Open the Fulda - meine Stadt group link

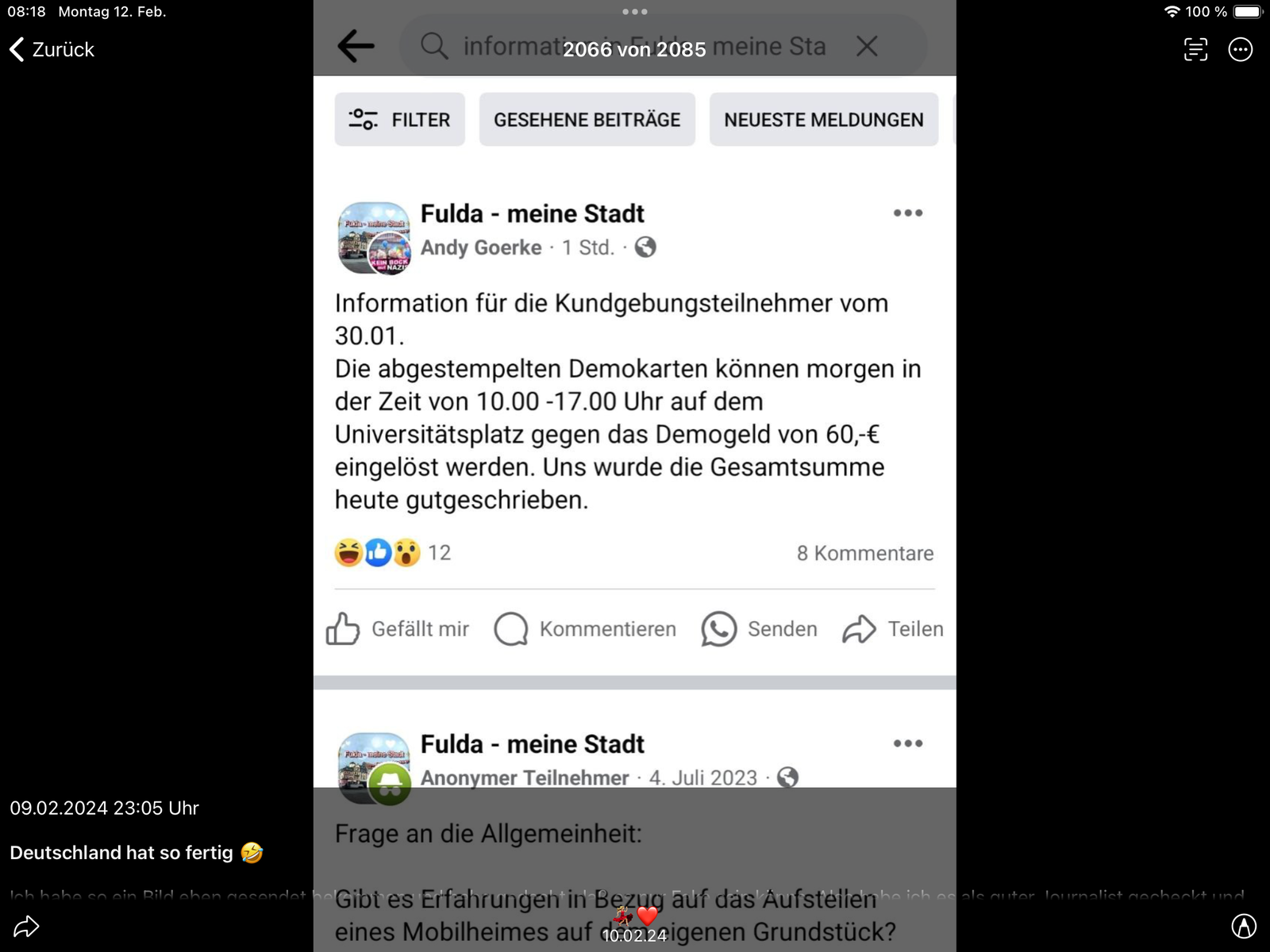(532, 213)
